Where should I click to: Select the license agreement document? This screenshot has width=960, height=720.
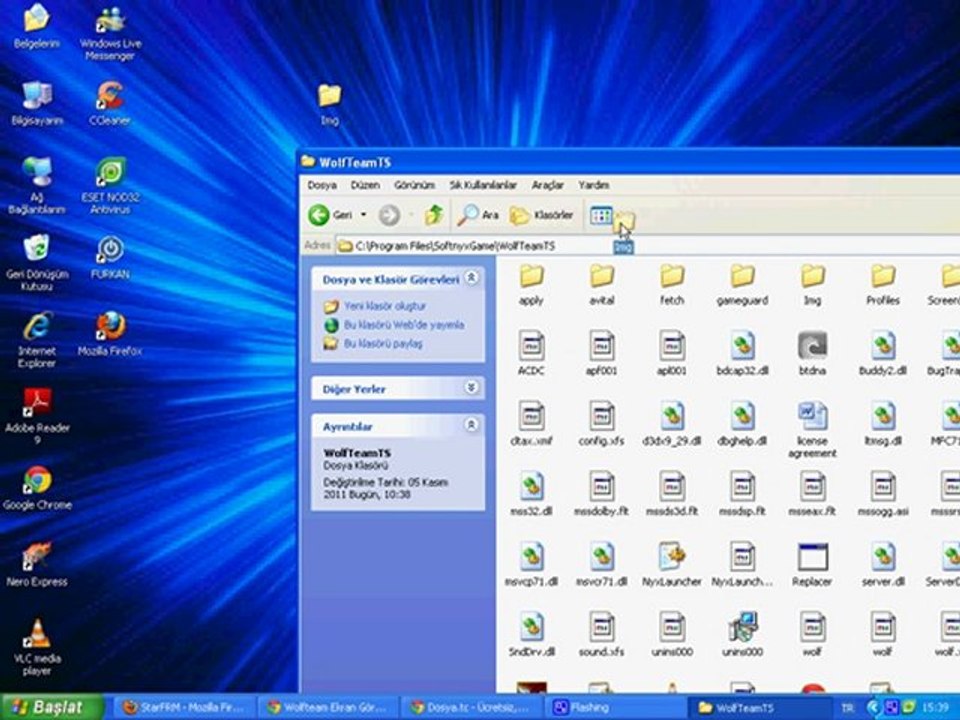[812, 430]
